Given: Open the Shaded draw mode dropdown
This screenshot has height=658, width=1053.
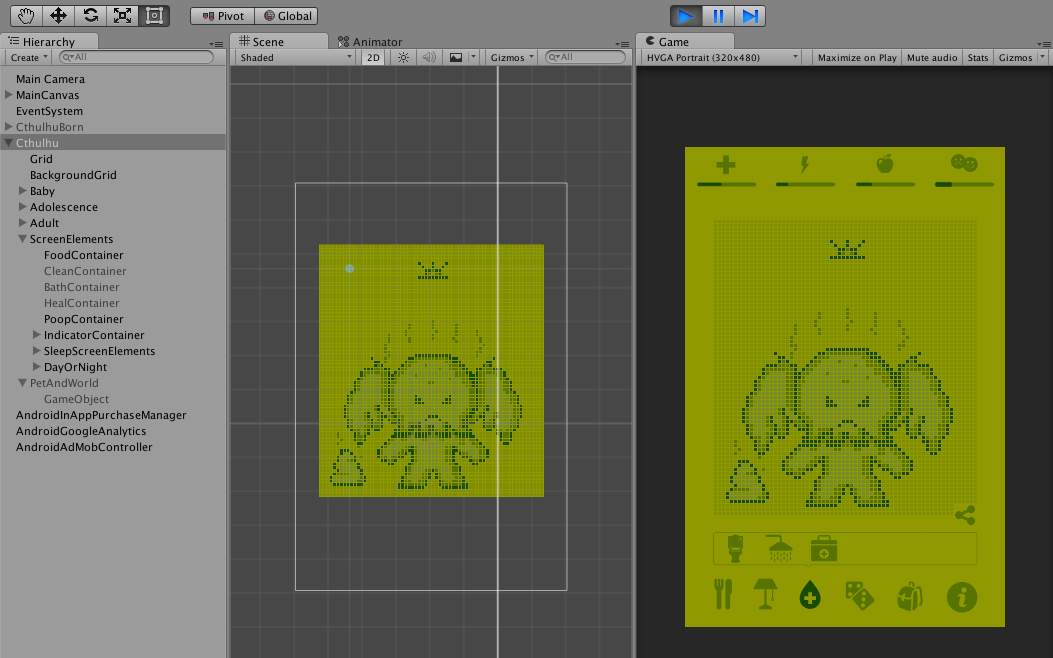Looking at the screenshot, I should tap(295, 58).
